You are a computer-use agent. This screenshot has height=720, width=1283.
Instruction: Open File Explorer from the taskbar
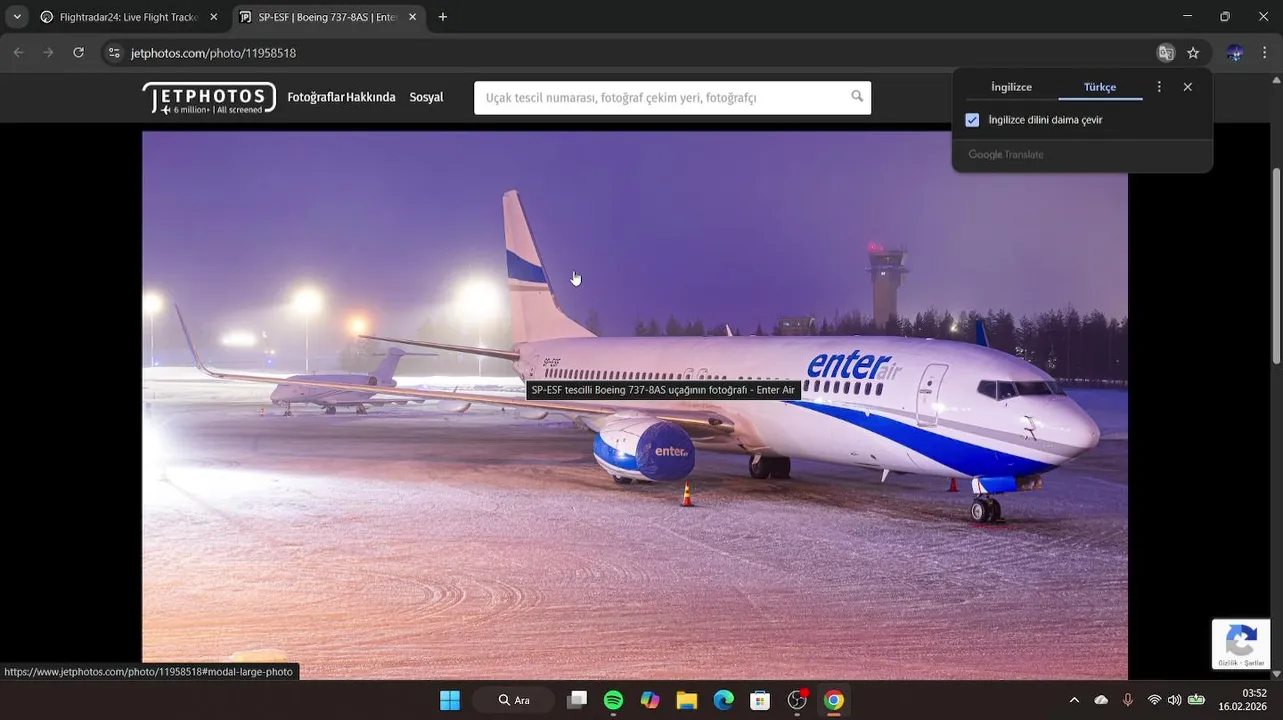pyautogui.click(x=686, y=700)
